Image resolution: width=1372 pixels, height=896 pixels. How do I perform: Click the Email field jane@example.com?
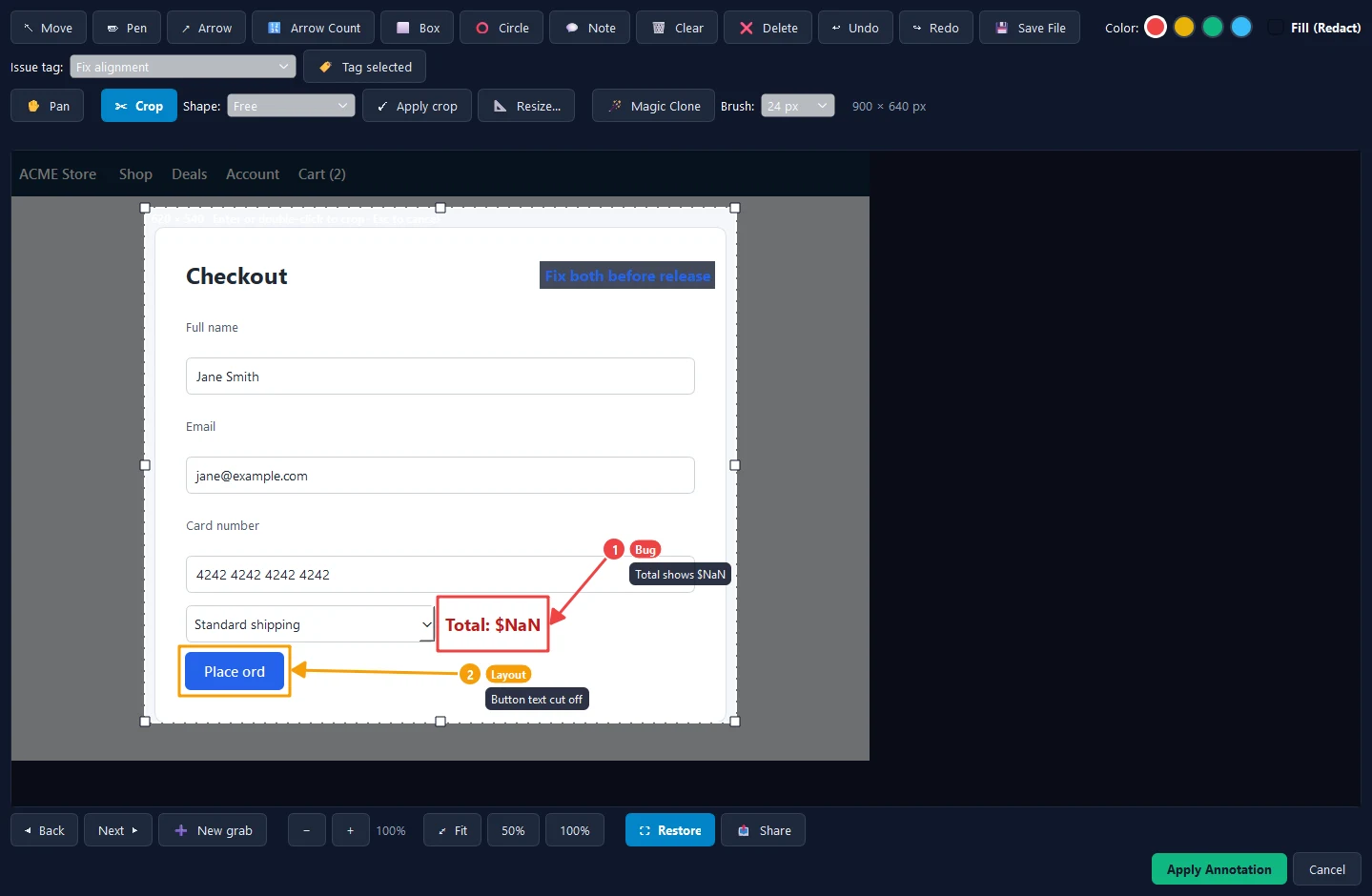coord(440,476)
